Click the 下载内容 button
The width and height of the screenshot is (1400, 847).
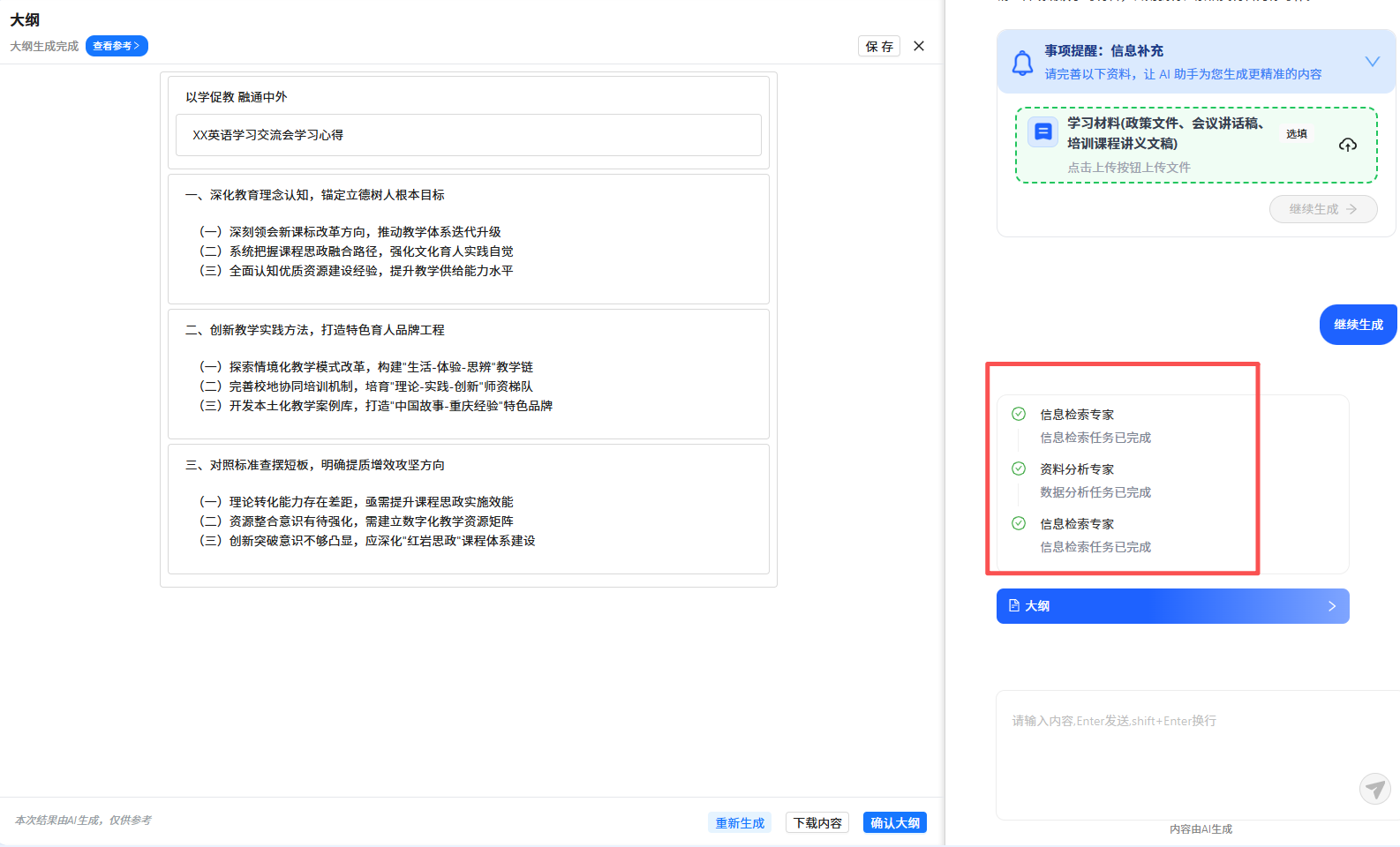(817, 822)
